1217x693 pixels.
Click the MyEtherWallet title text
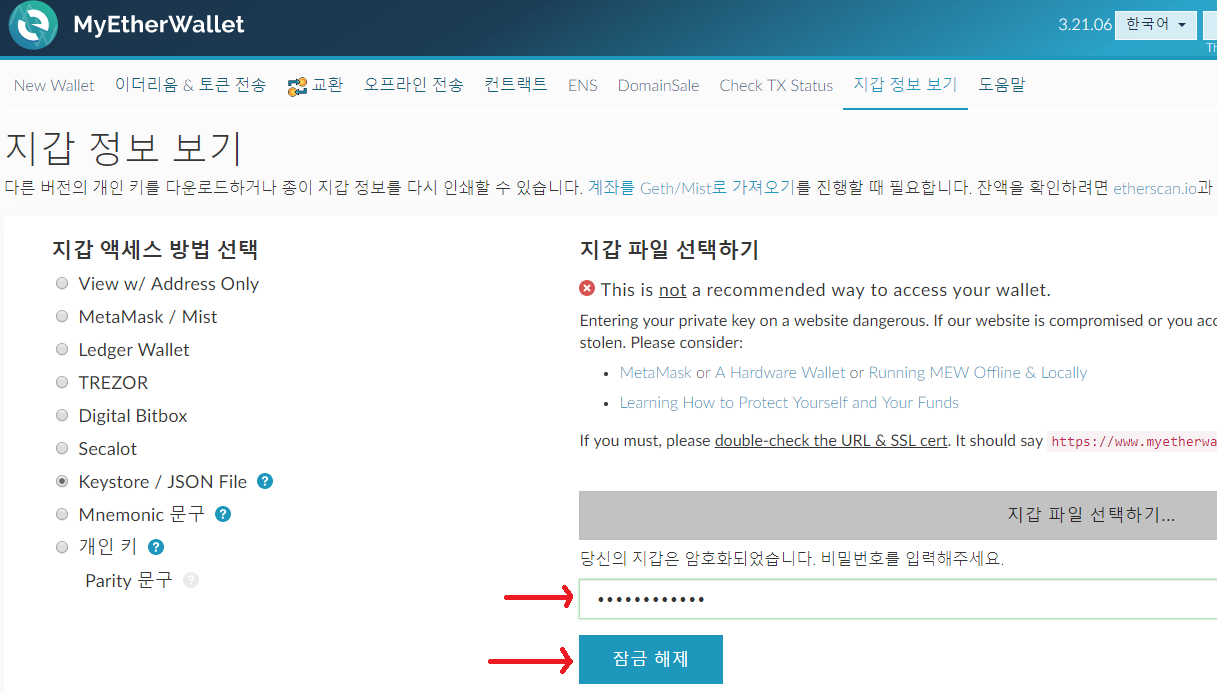[159, 25]
